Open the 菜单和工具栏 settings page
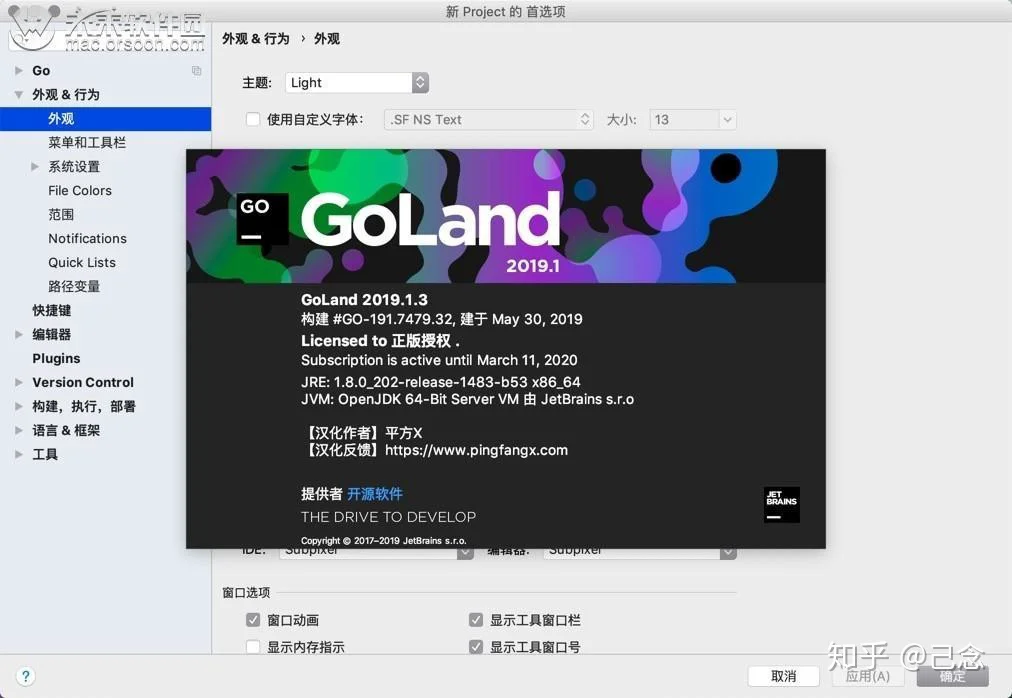Screen dimensions: 1012x698 pos(87,143)
